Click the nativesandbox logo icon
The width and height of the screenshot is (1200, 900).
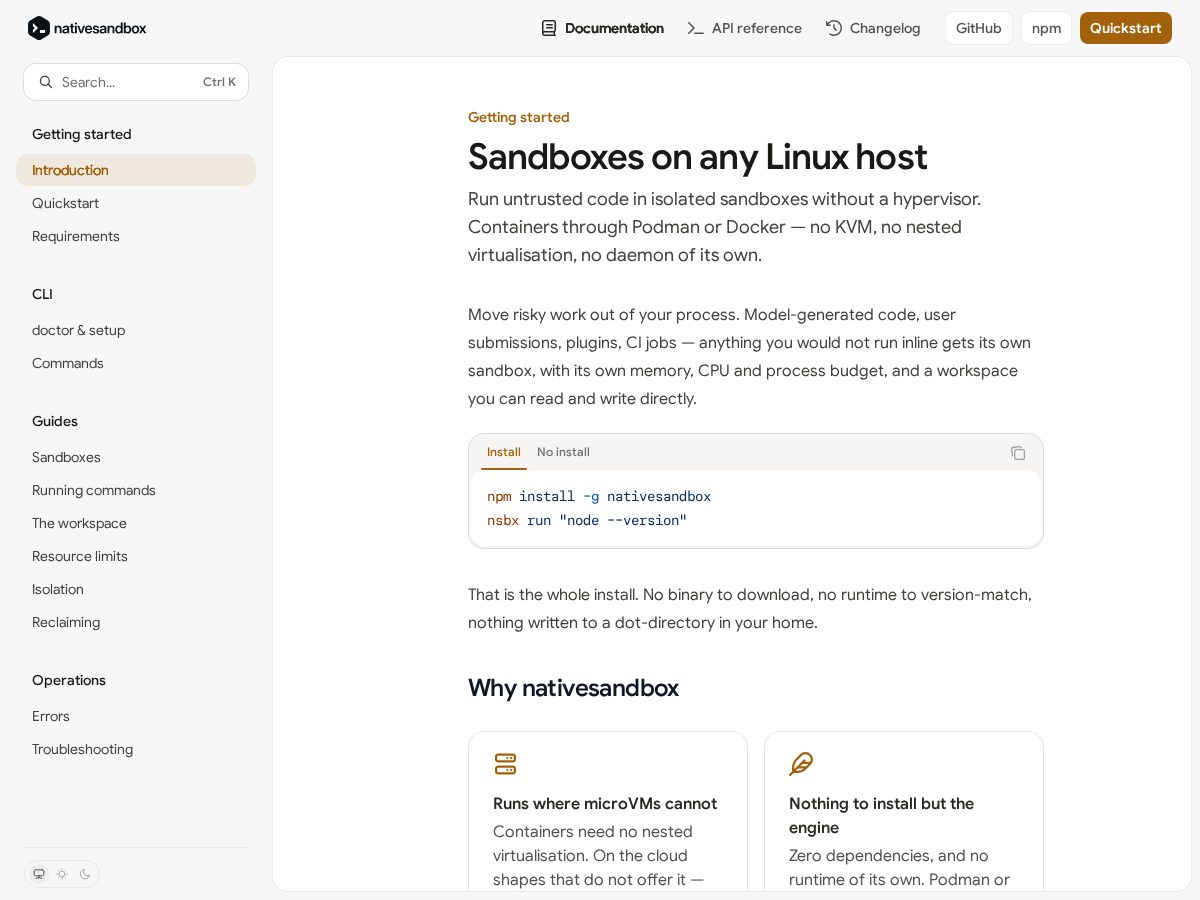click(x=39, y=28)
